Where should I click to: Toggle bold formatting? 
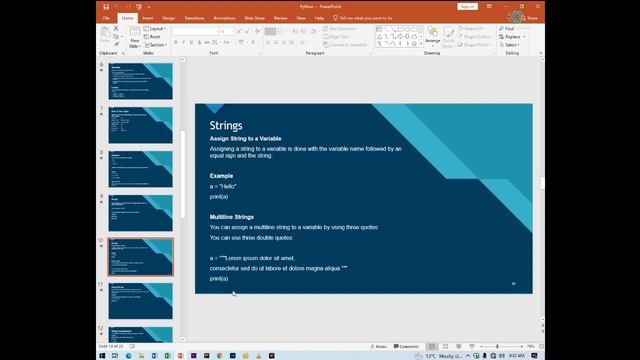tap(176, 42)
